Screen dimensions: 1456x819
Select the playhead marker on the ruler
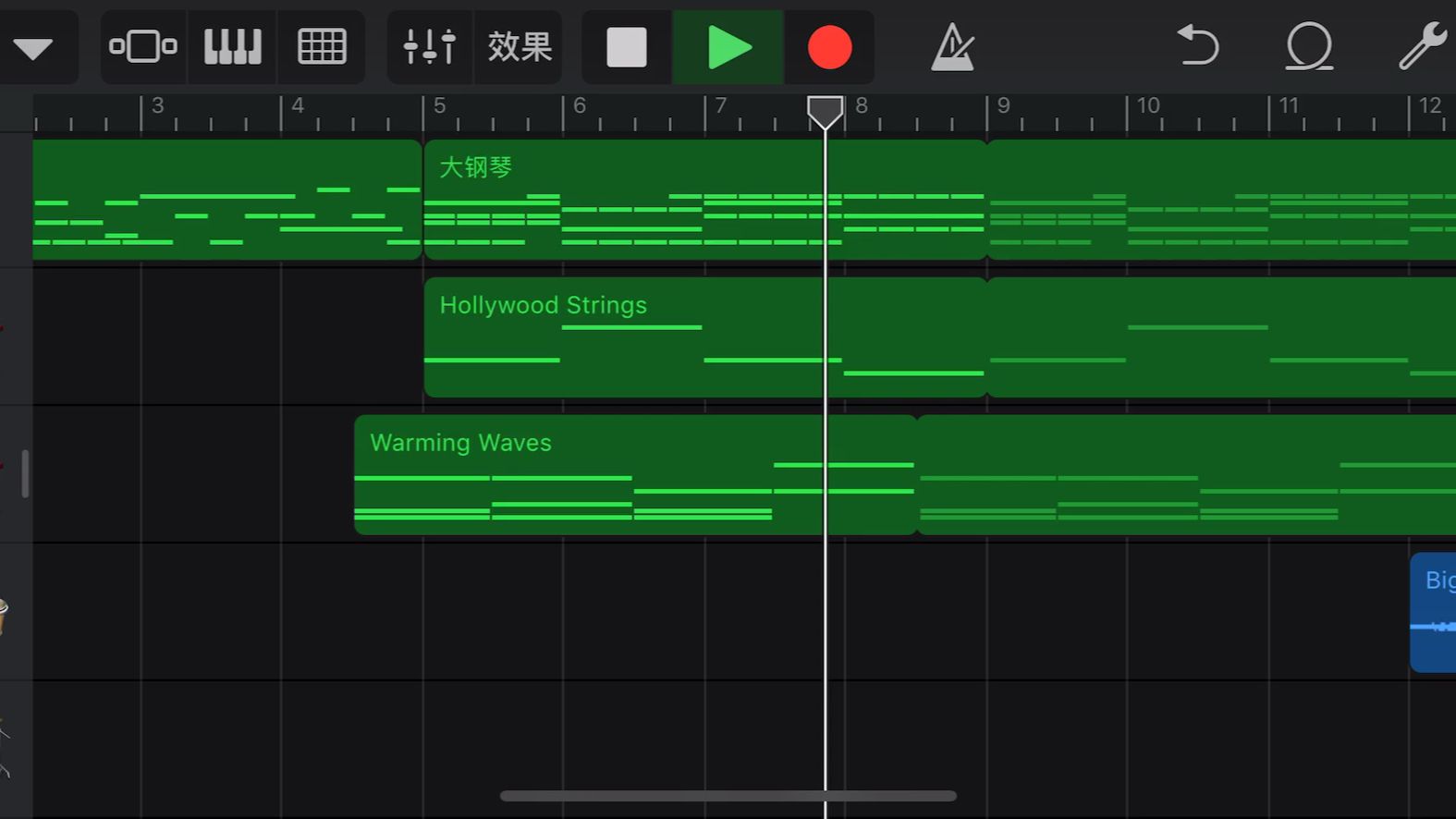tap(826, 112)
